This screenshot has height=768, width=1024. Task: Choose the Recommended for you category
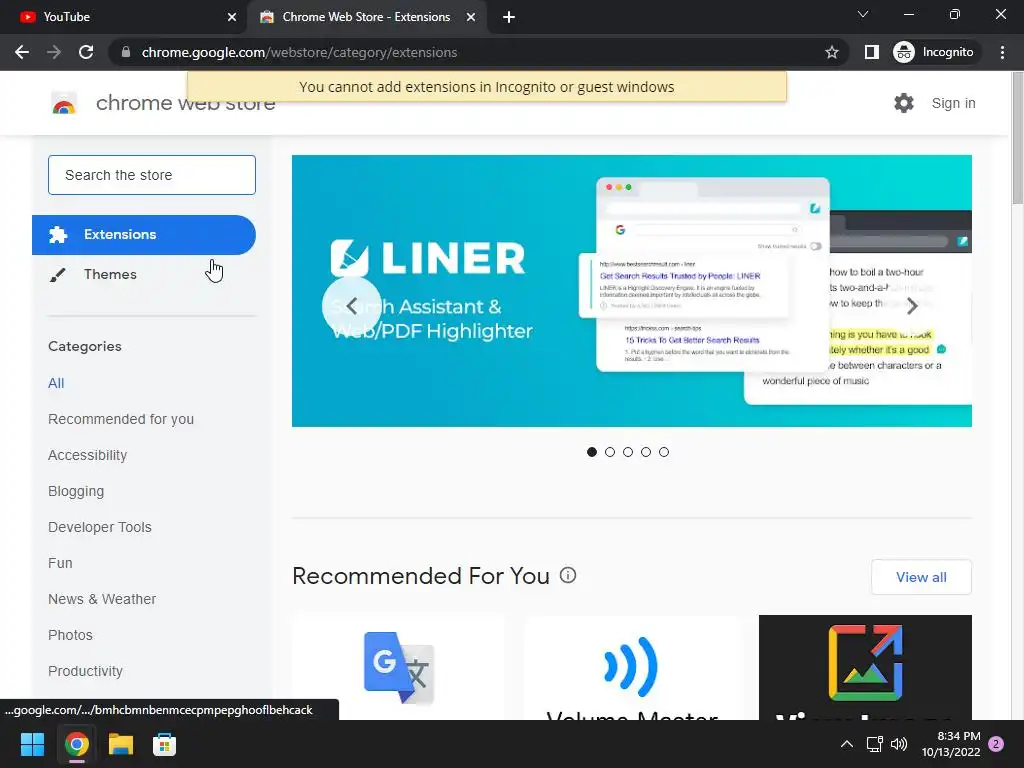click(x=121, y=419)
